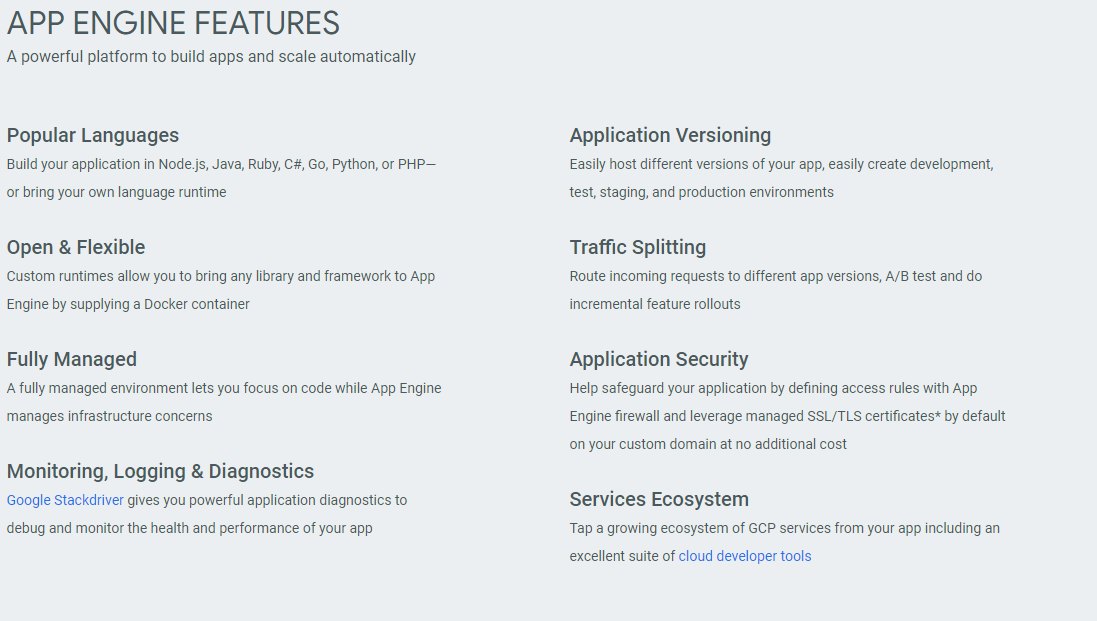
Task: Select the Application Versioning heading
Action: pos(670,135)
